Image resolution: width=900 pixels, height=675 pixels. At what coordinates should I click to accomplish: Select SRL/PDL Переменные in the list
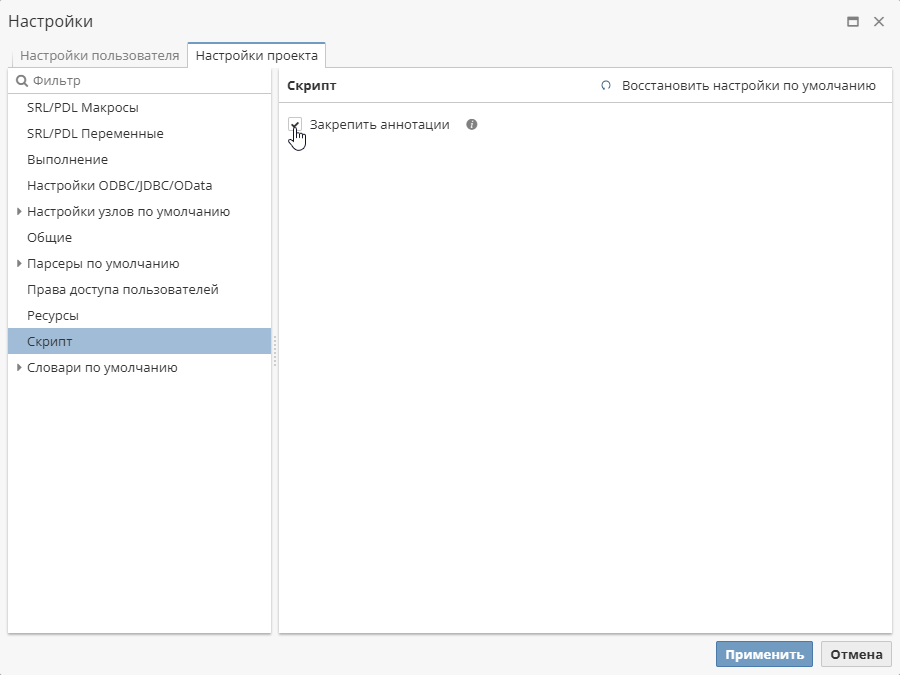95,134
